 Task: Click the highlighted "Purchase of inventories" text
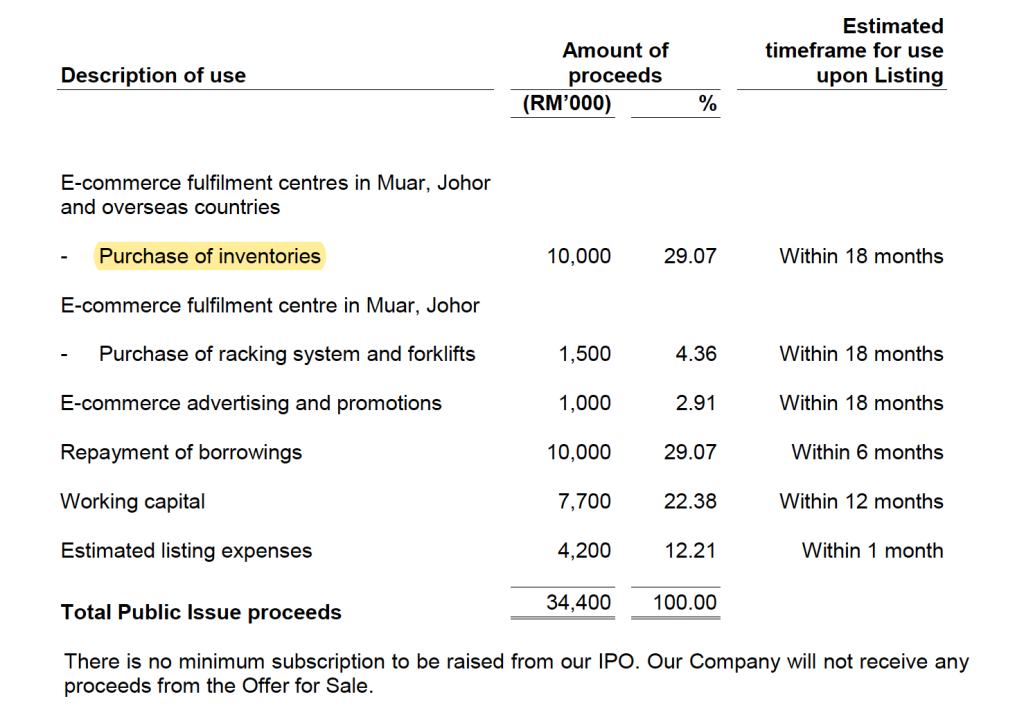(210, 256)
